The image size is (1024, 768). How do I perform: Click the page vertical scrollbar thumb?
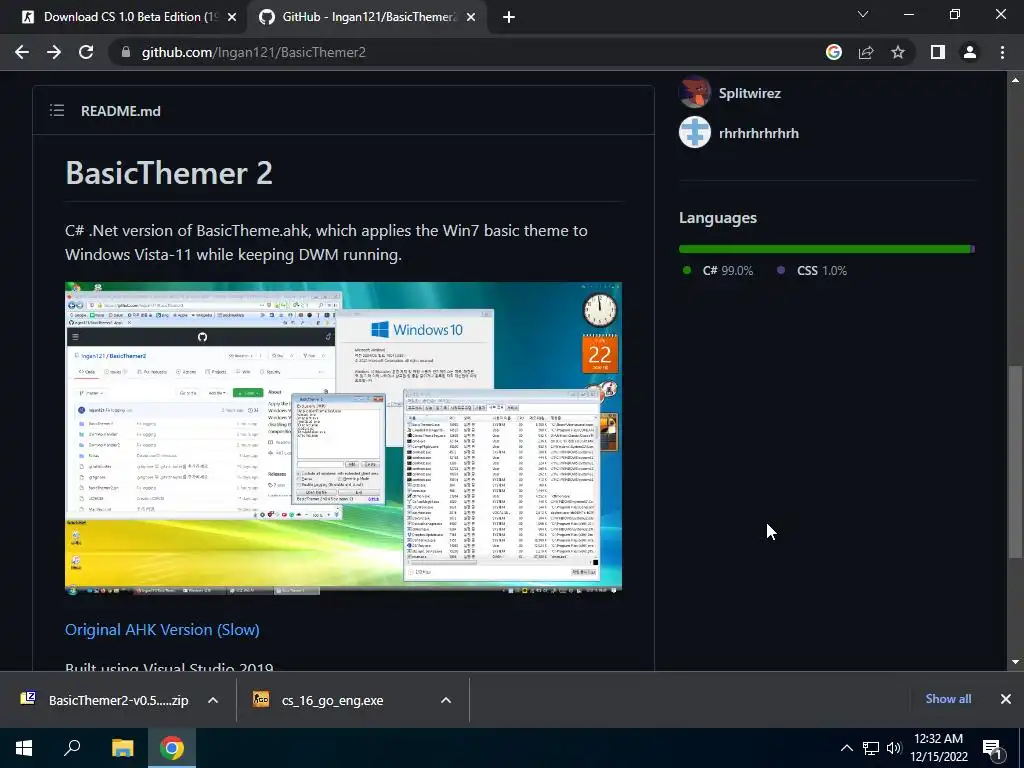1015,462
